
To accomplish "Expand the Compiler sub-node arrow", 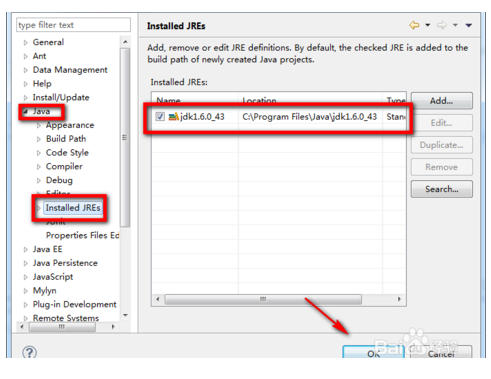I will (x=39, y=167).
